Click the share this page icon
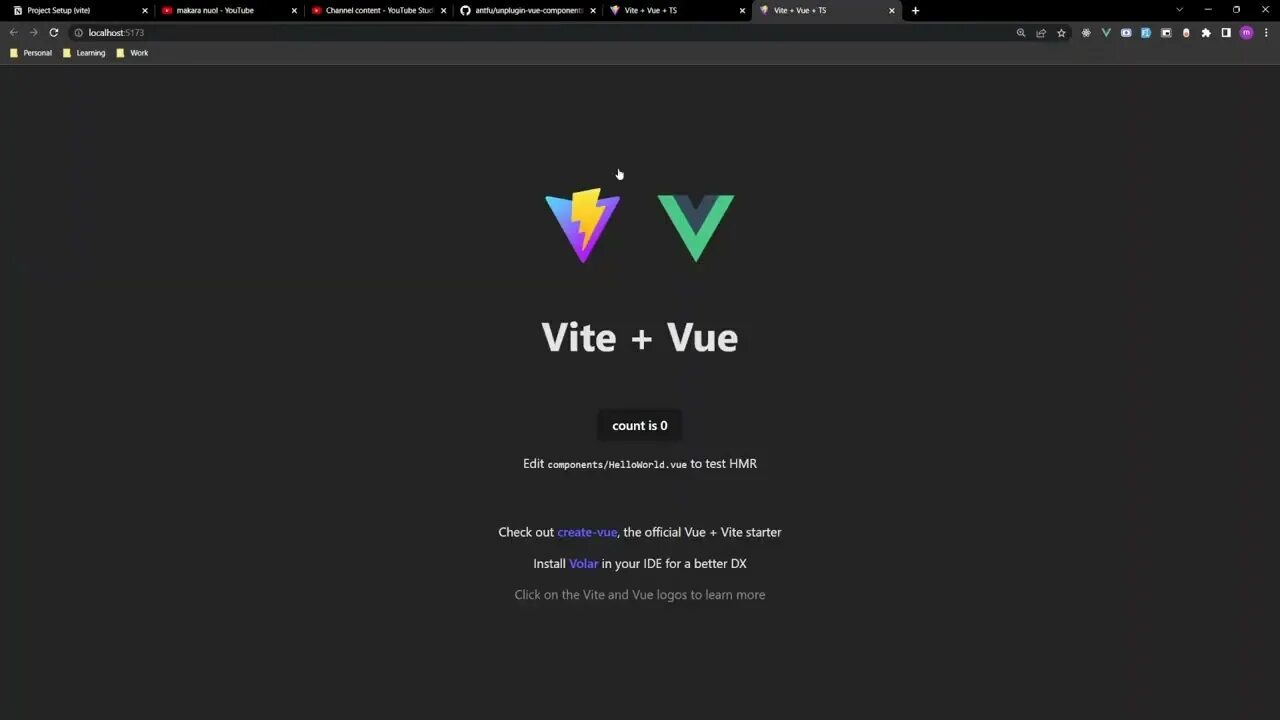This screenshot has height=720, width=1280. pyautogui.click(x=1041, y=33)
